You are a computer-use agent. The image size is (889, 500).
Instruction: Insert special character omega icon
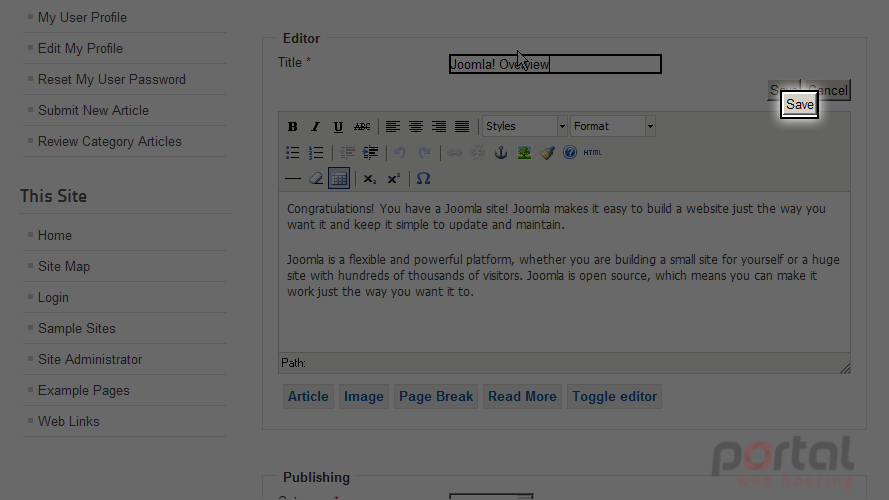coord(424,179)
